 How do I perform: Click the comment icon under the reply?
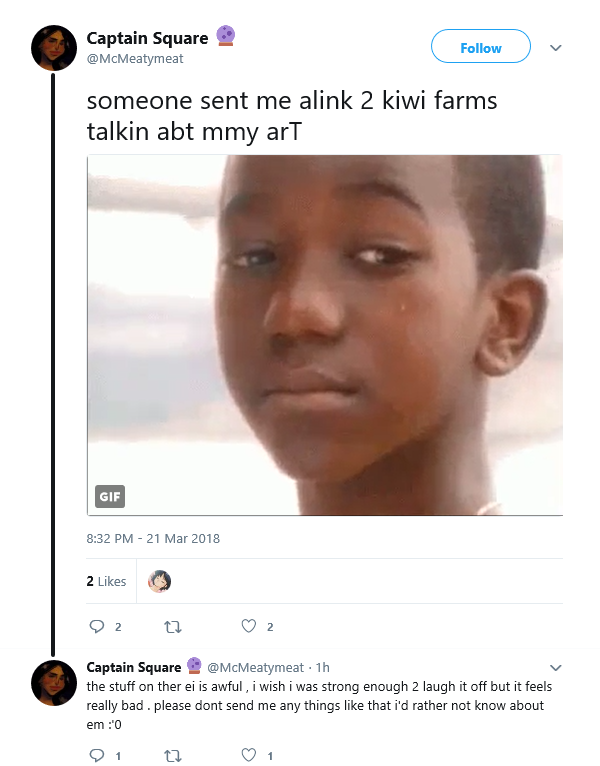97,755
